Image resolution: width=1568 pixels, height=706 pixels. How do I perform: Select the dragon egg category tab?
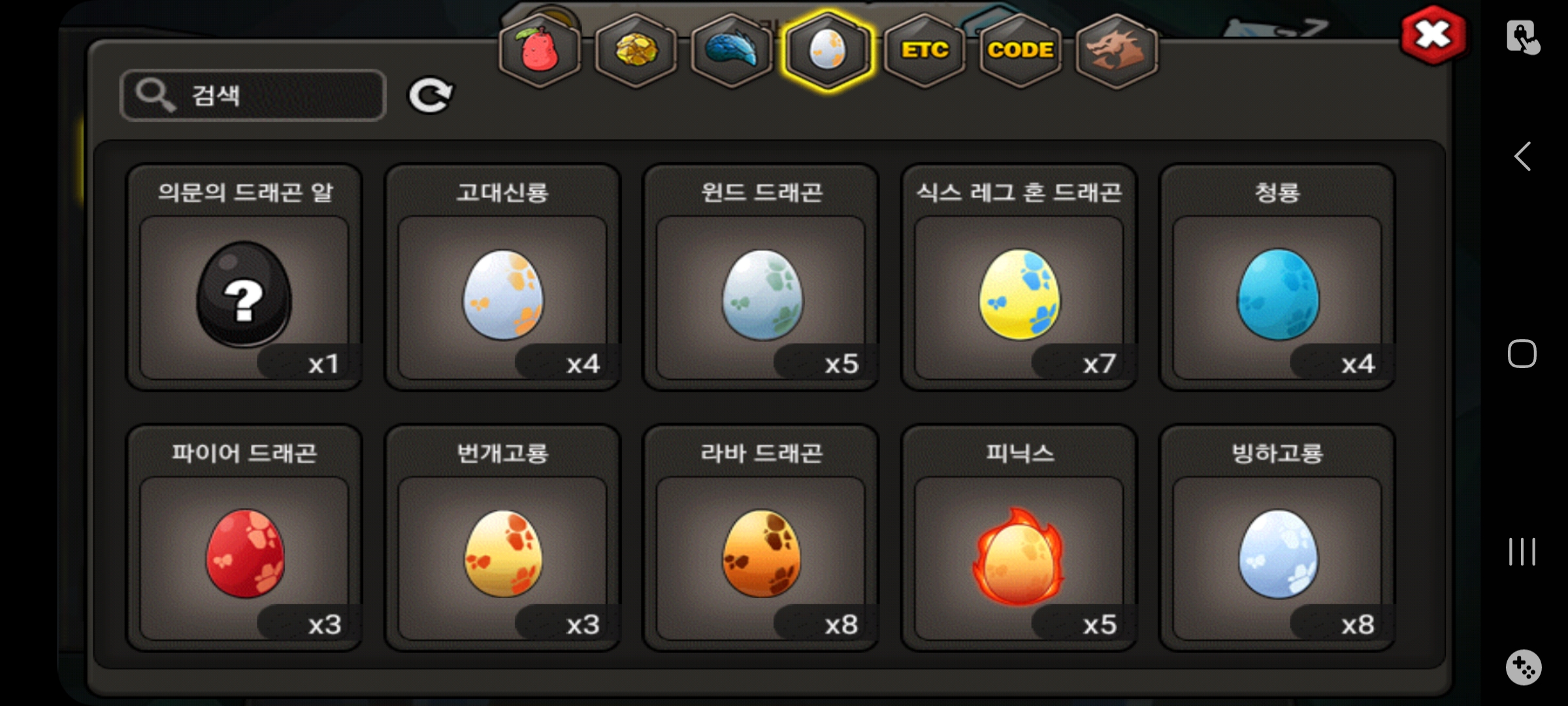828,51
